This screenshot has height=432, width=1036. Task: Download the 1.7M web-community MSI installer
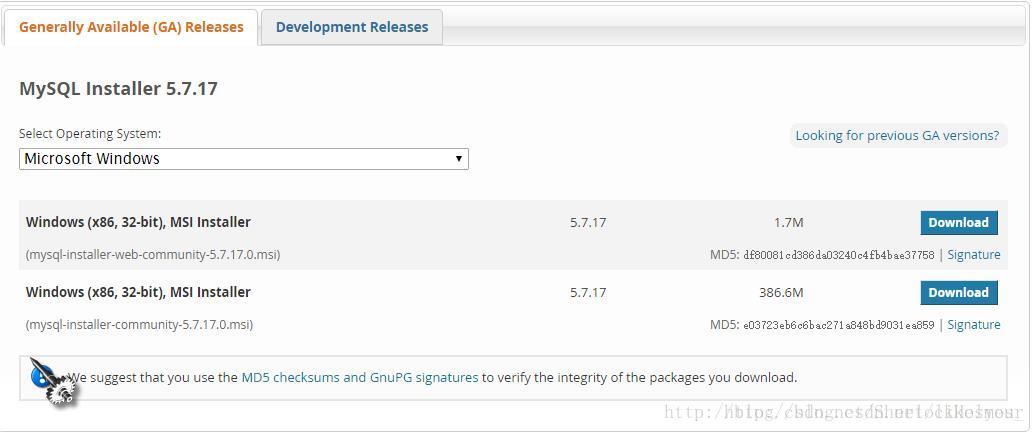point(958,223)
